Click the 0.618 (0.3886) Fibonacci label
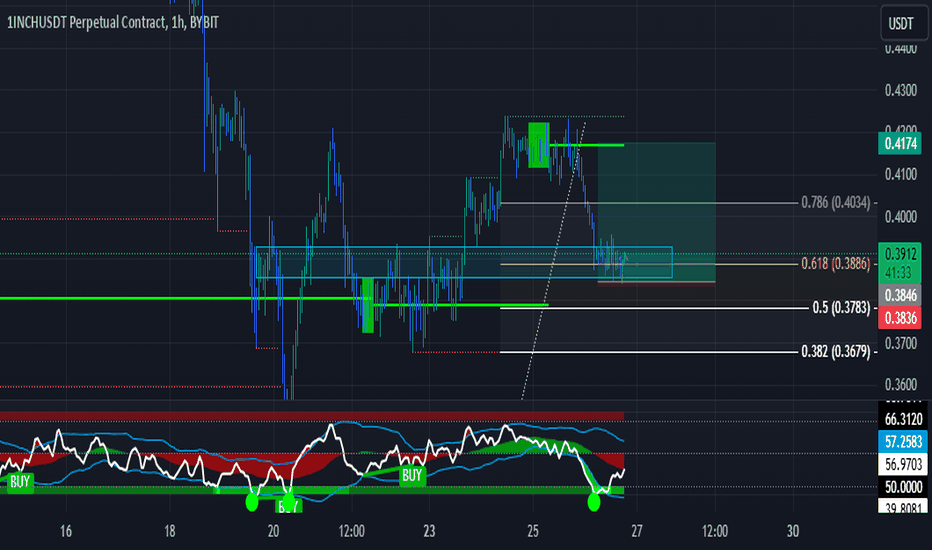This screenshot has height=550, width=932. click(836, 263)
